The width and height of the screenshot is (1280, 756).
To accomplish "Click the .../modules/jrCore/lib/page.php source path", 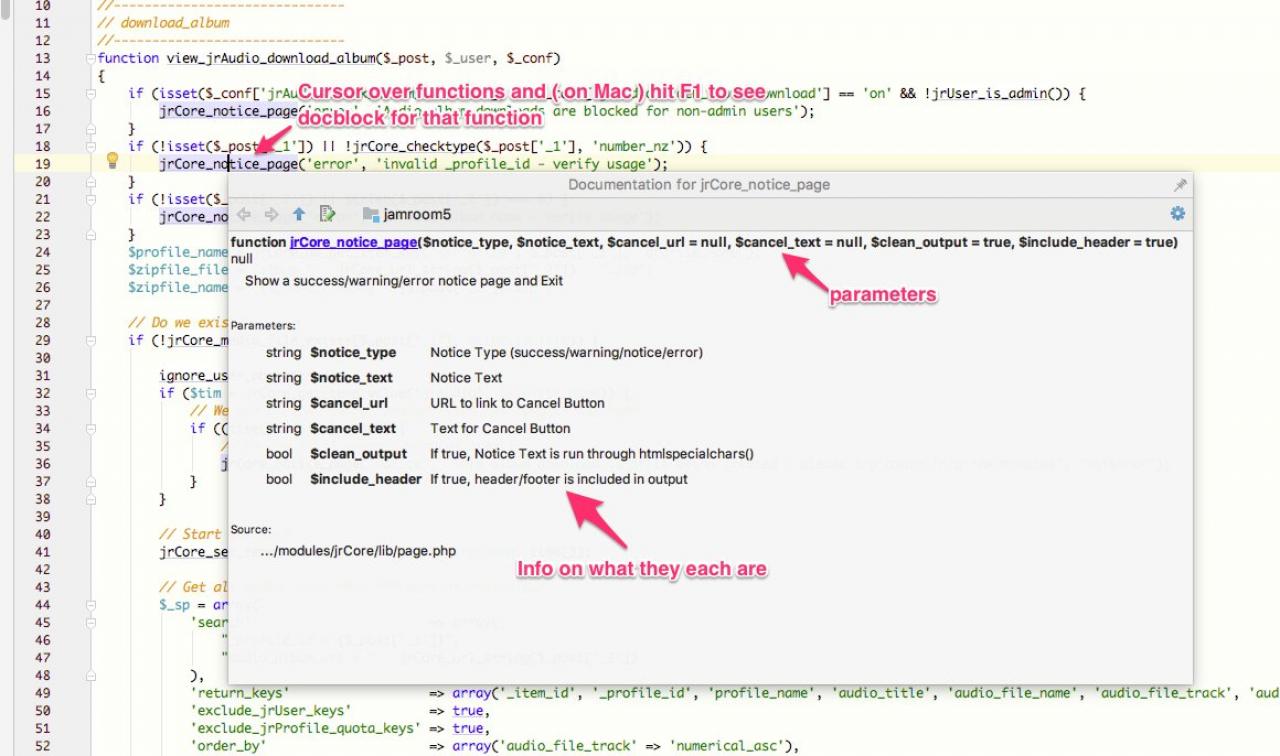I will (x=358, y=551).
